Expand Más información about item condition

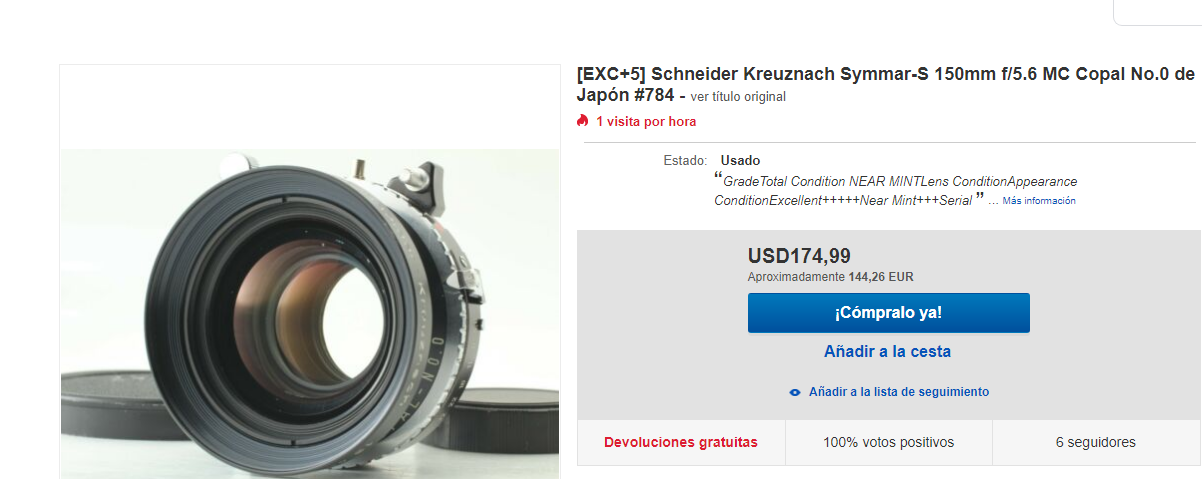coord(1039,201)
